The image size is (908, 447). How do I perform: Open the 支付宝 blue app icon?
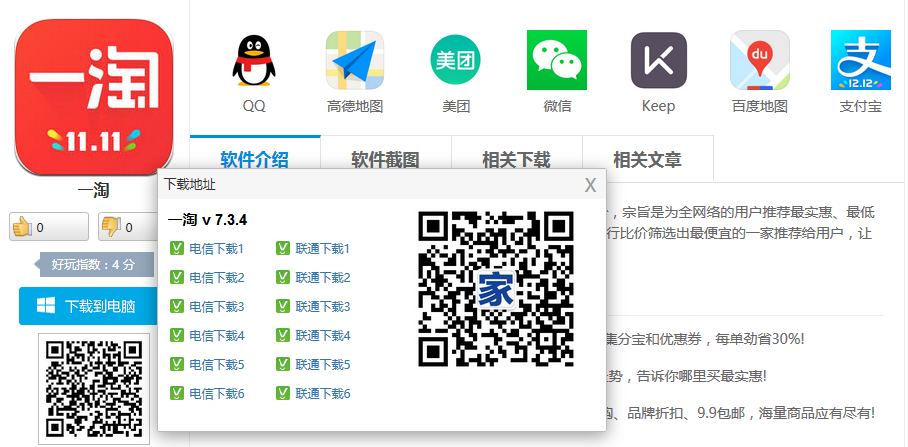(x=861, y=60)
